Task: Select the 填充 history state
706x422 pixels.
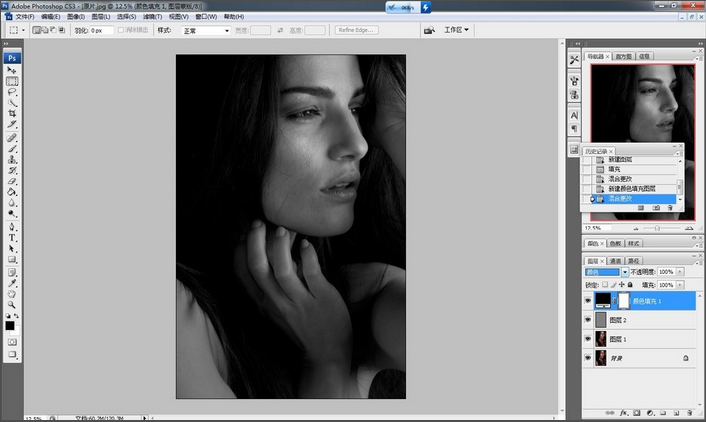Action: tap(629, 169)
